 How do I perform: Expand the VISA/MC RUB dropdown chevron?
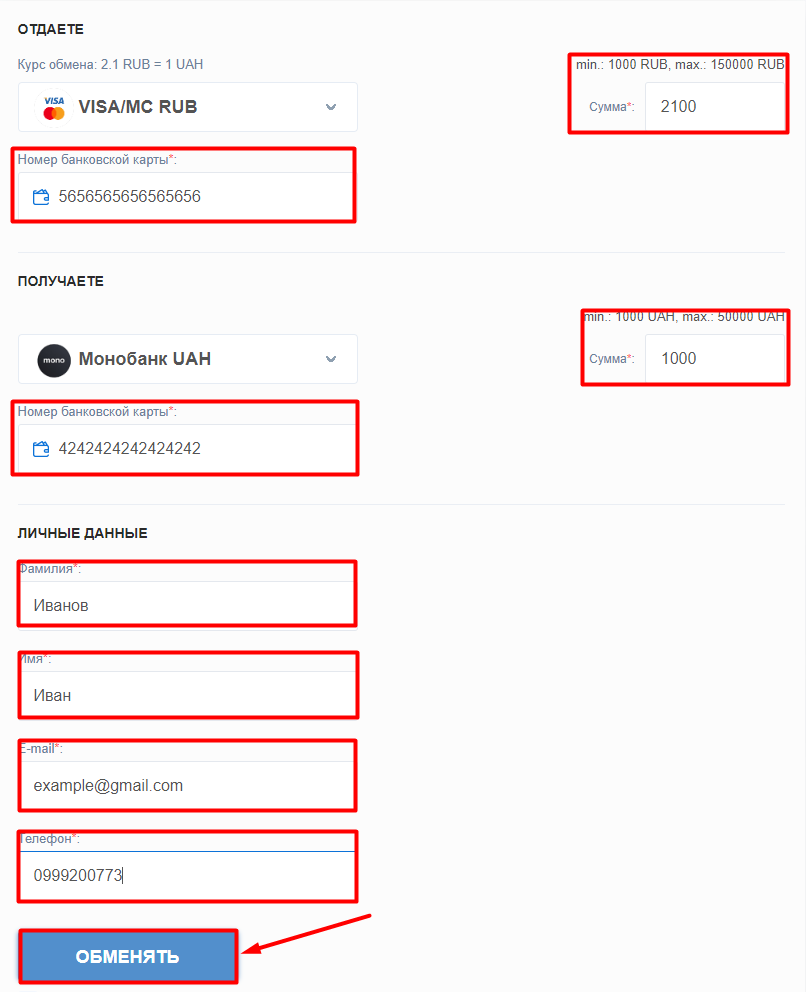(x=331, y=107)
